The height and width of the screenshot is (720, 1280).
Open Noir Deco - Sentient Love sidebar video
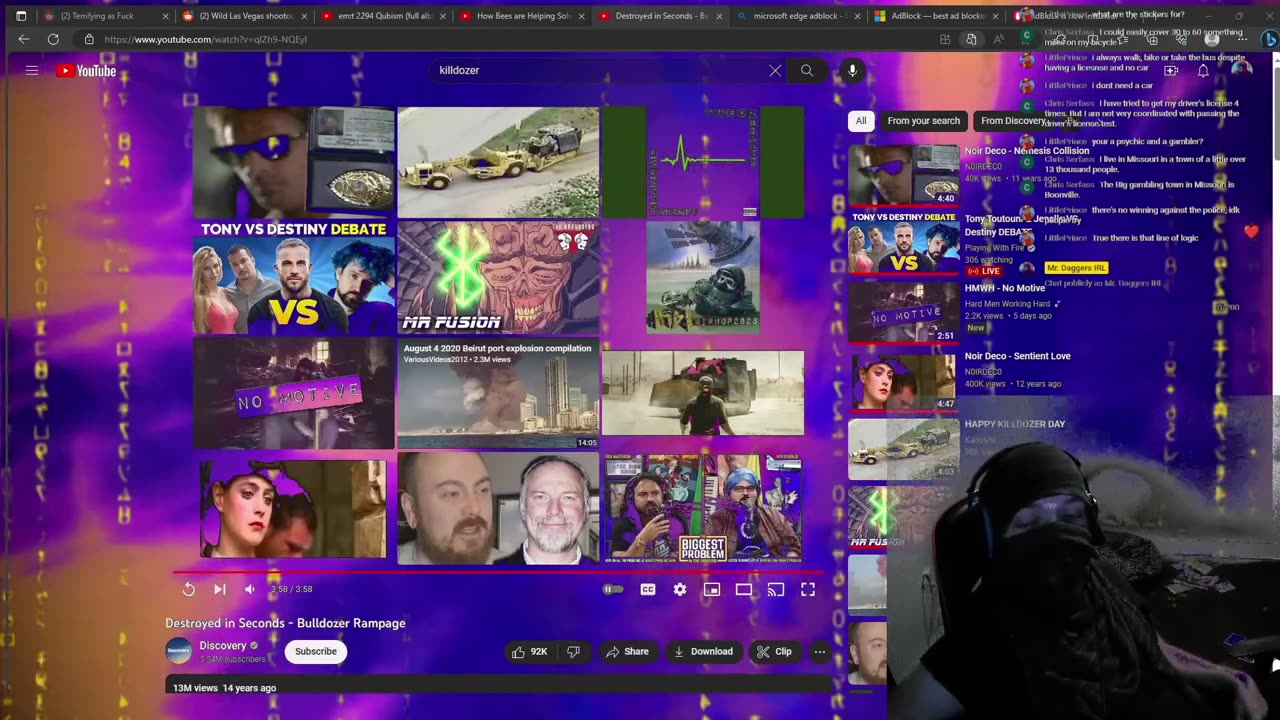(1017, 356)
